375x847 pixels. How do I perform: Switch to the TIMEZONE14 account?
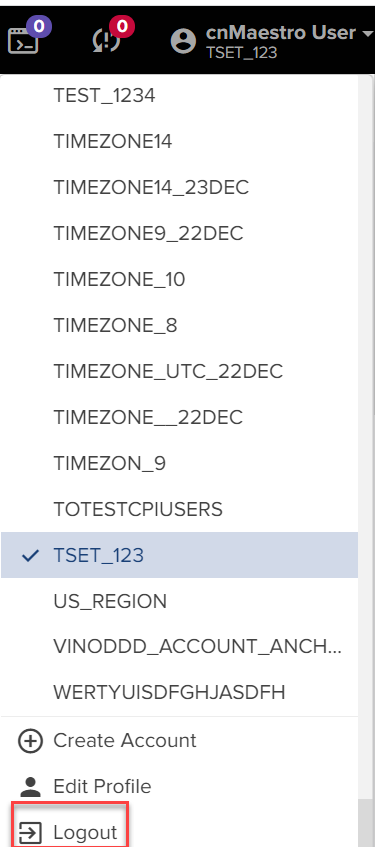point(179,142)
